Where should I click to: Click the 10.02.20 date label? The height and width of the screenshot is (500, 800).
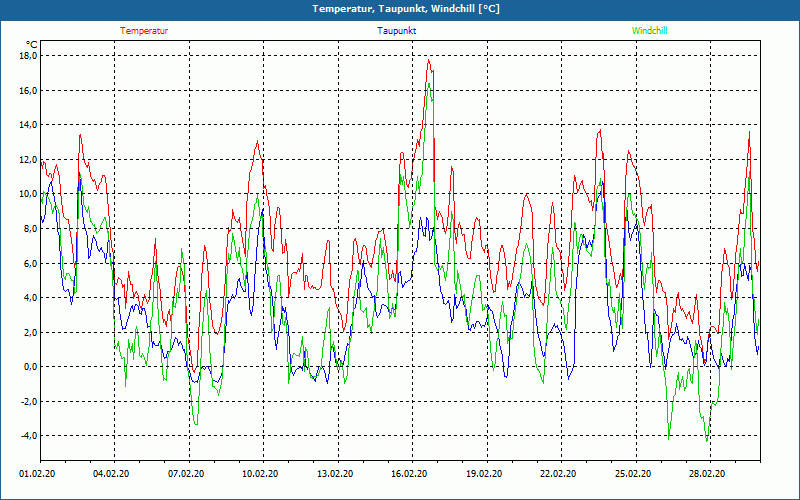(260, 474)
